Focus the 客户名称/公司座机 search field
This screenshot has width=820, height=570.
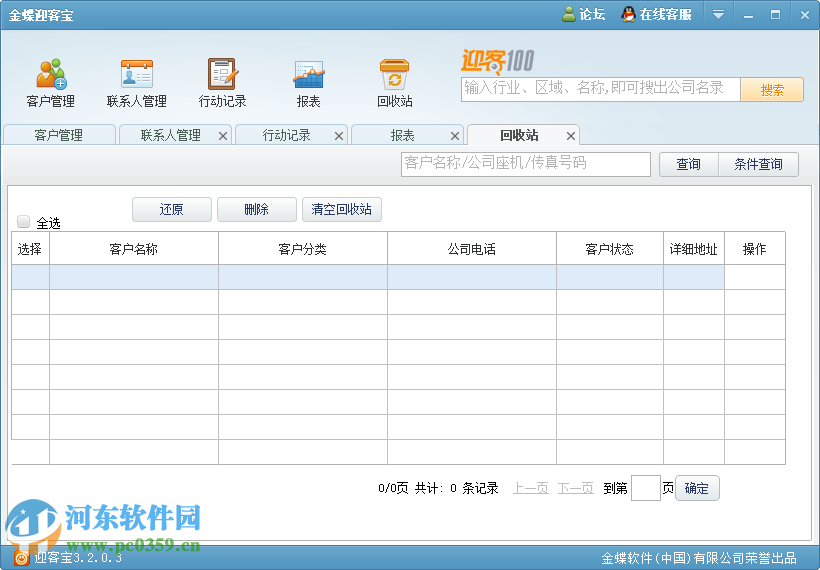click(x=526, y=164)
